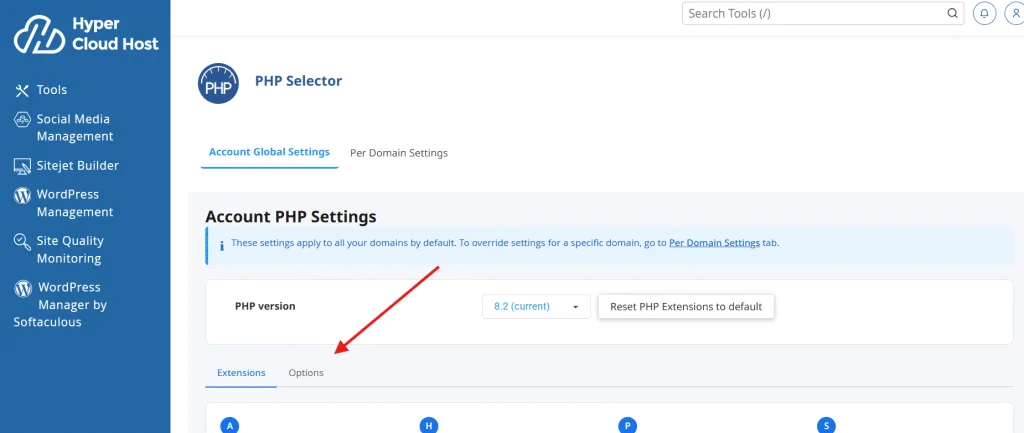Open Tools in the sidebar

click(40, 90)
